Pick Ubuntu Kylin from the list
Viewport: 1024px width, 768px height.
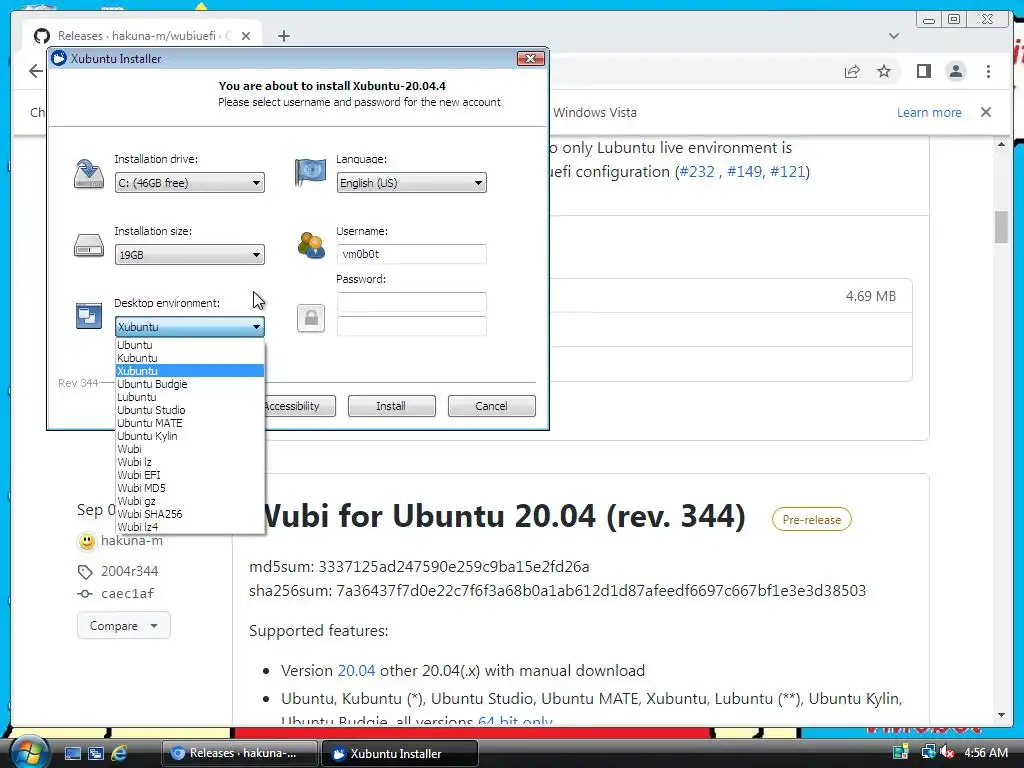pos(189,436)
